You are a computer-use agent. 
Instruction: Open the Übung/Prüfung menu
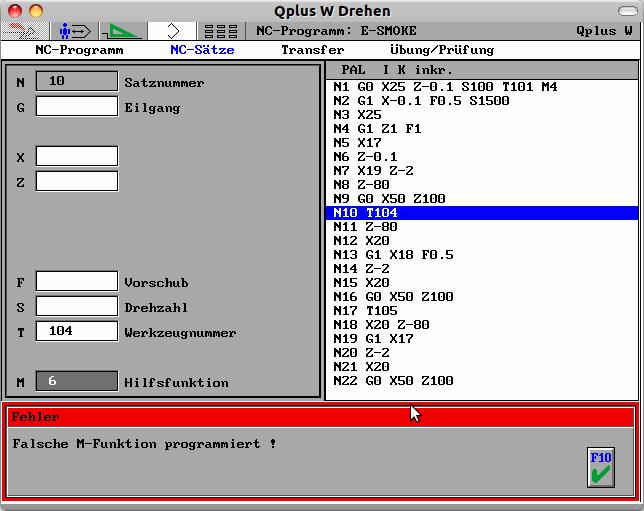(x=442, y=50)
